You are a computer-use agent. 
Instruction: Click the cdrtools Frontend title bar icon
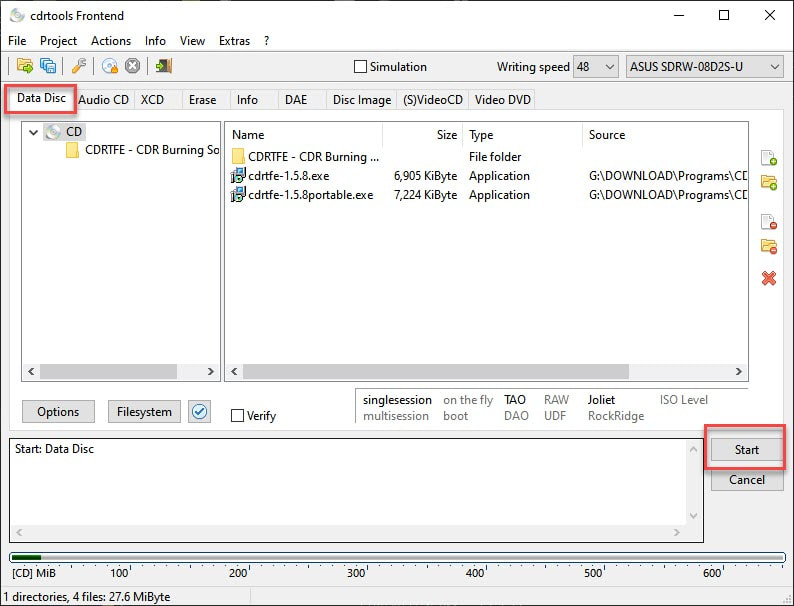coord(17,15)
